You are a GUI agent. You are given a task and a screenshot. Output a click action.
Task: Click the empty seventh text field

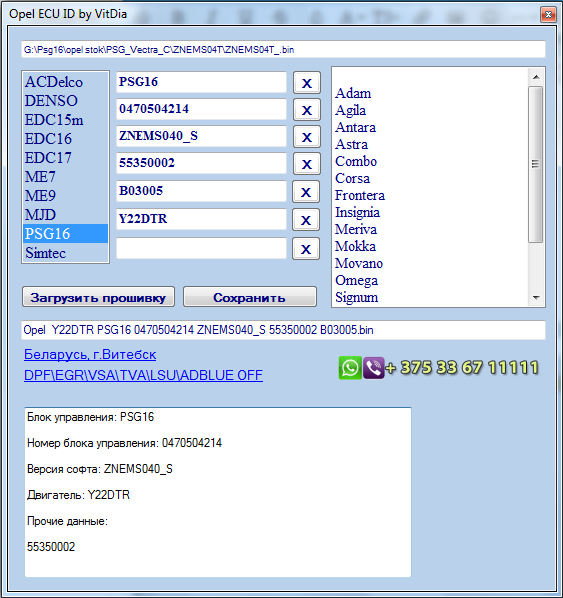tap(201, 248)
